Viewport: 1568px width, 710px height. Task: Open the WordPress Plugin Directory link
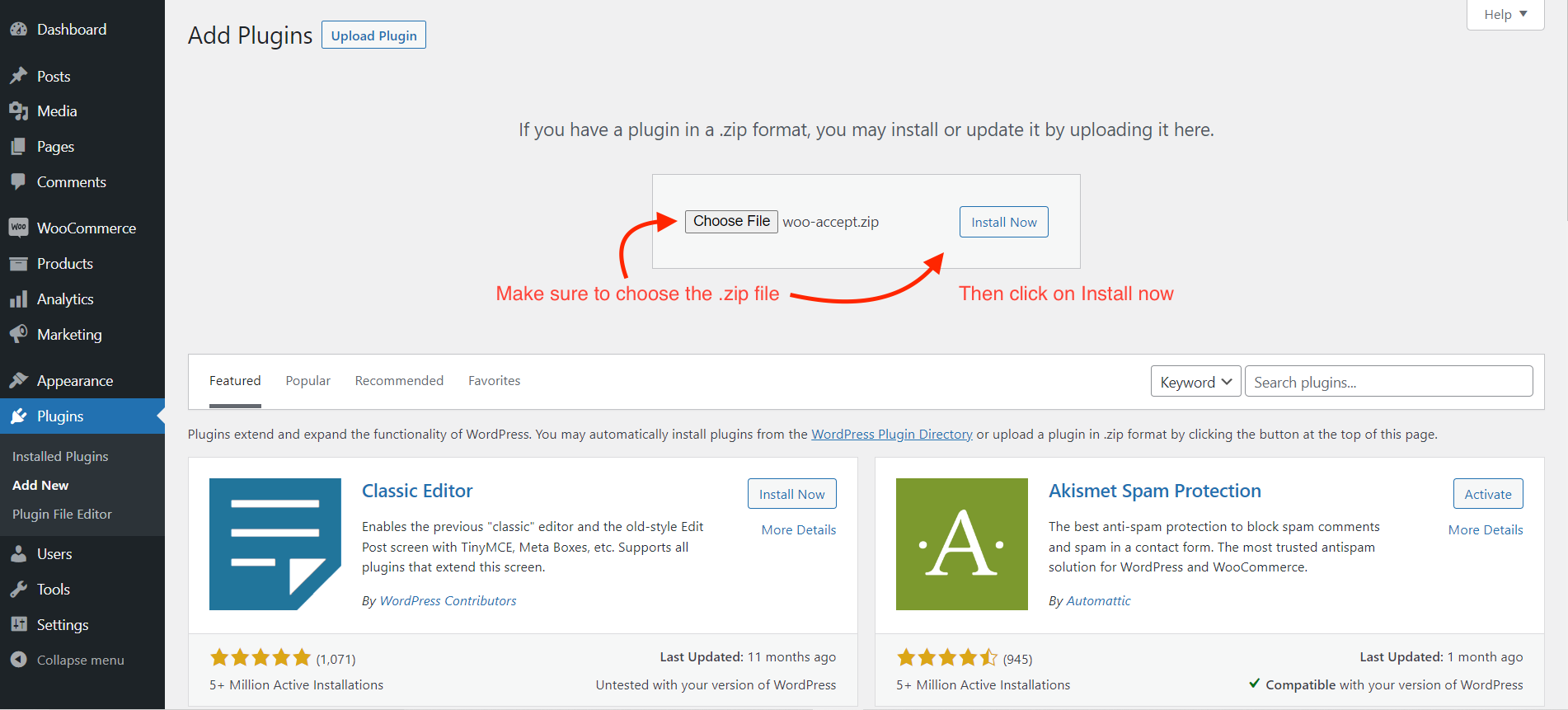892,434
